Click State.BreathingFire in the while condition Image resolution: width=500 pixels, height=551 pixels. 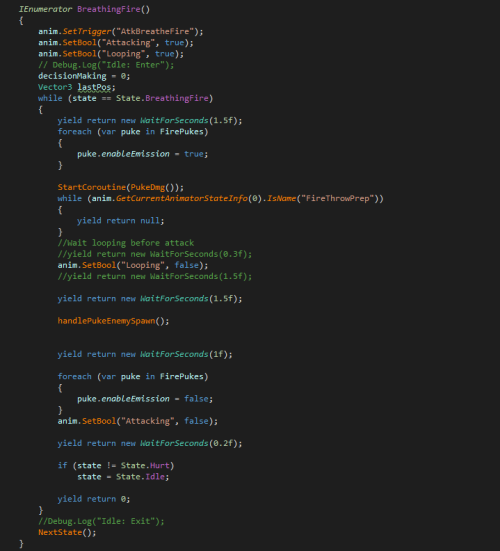click(x=164, y=98)
